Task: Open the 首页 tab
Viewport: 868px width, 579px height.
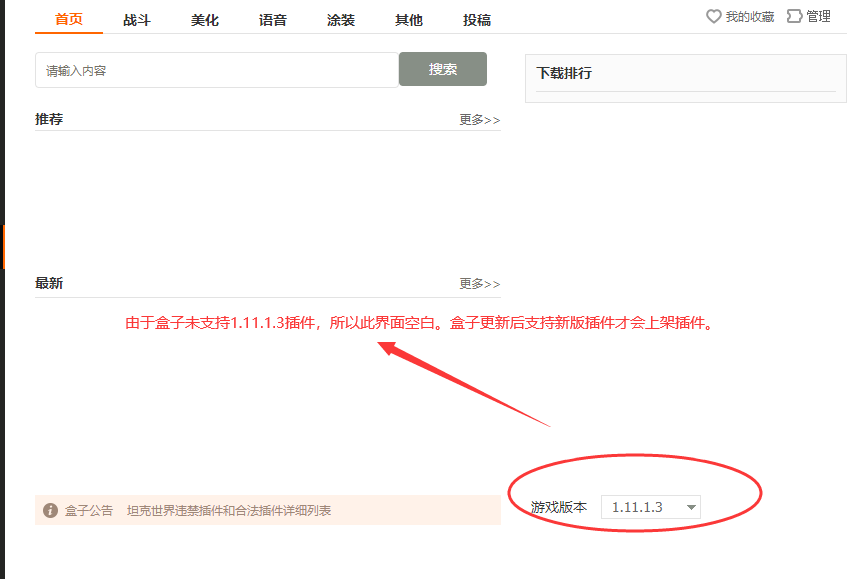Action: coord(69,19)
